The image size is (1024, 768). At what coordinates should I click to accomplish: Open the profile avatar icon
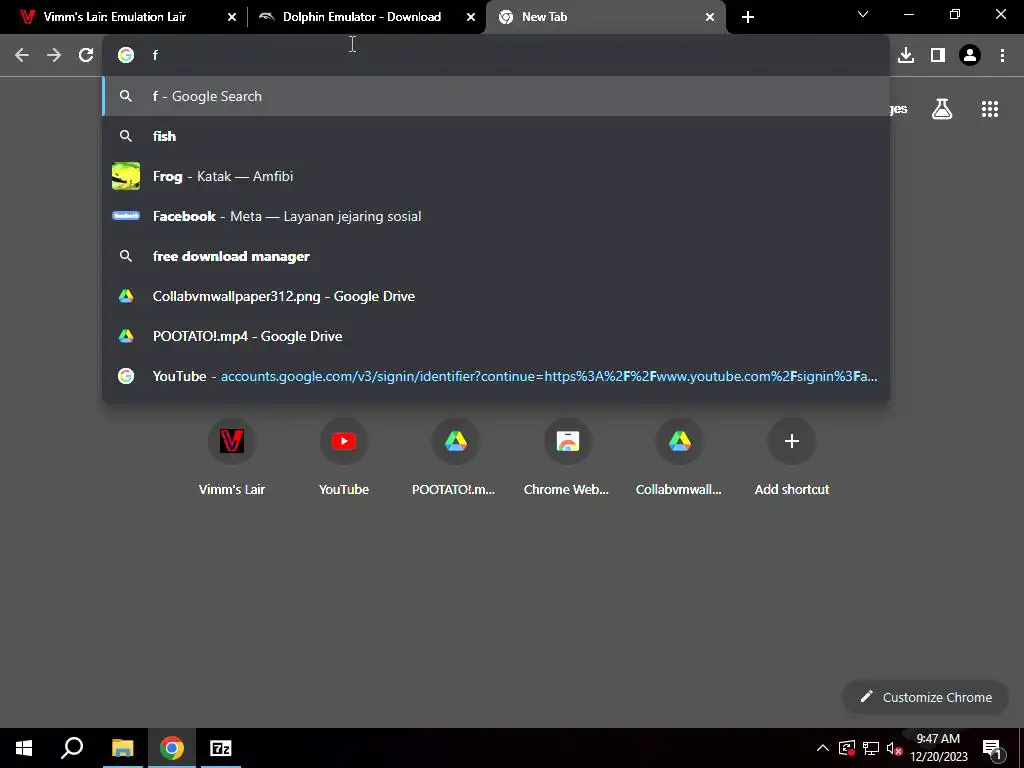(970, 56)
